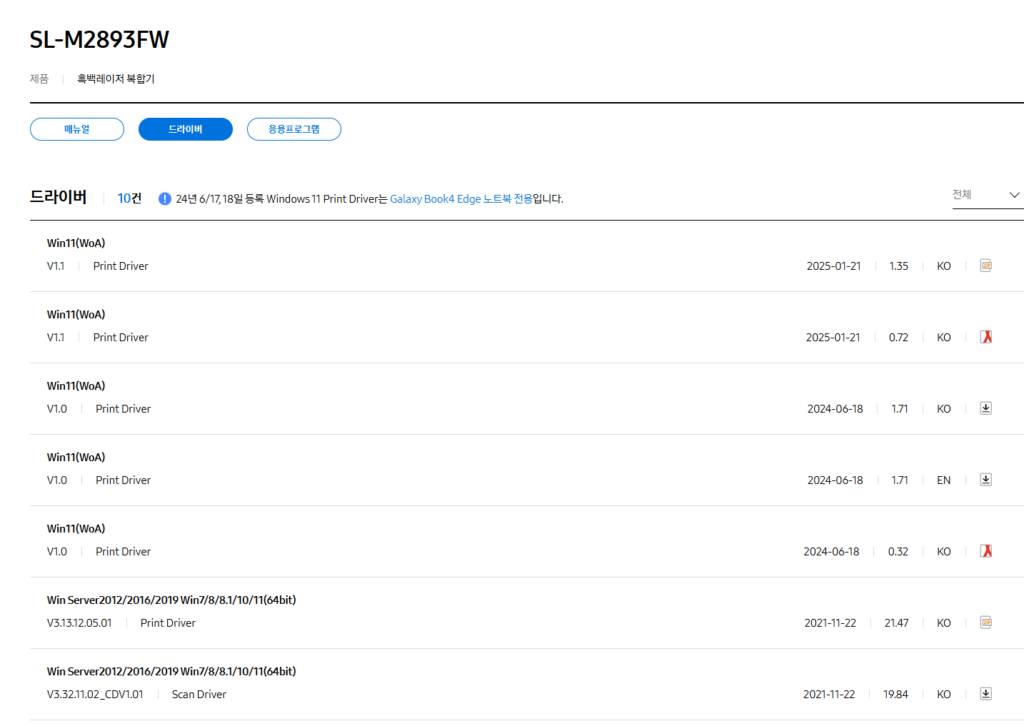Viewport: 1024px width, 726px height.
Task: Download the EN language V1.0 Print Driver
Action: (x=985, y=479)
